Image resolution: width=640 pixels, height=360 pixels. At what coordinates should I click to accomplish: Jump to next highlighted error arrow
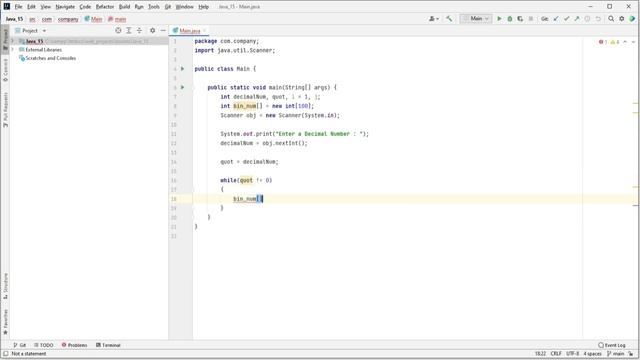click(633, 42)
